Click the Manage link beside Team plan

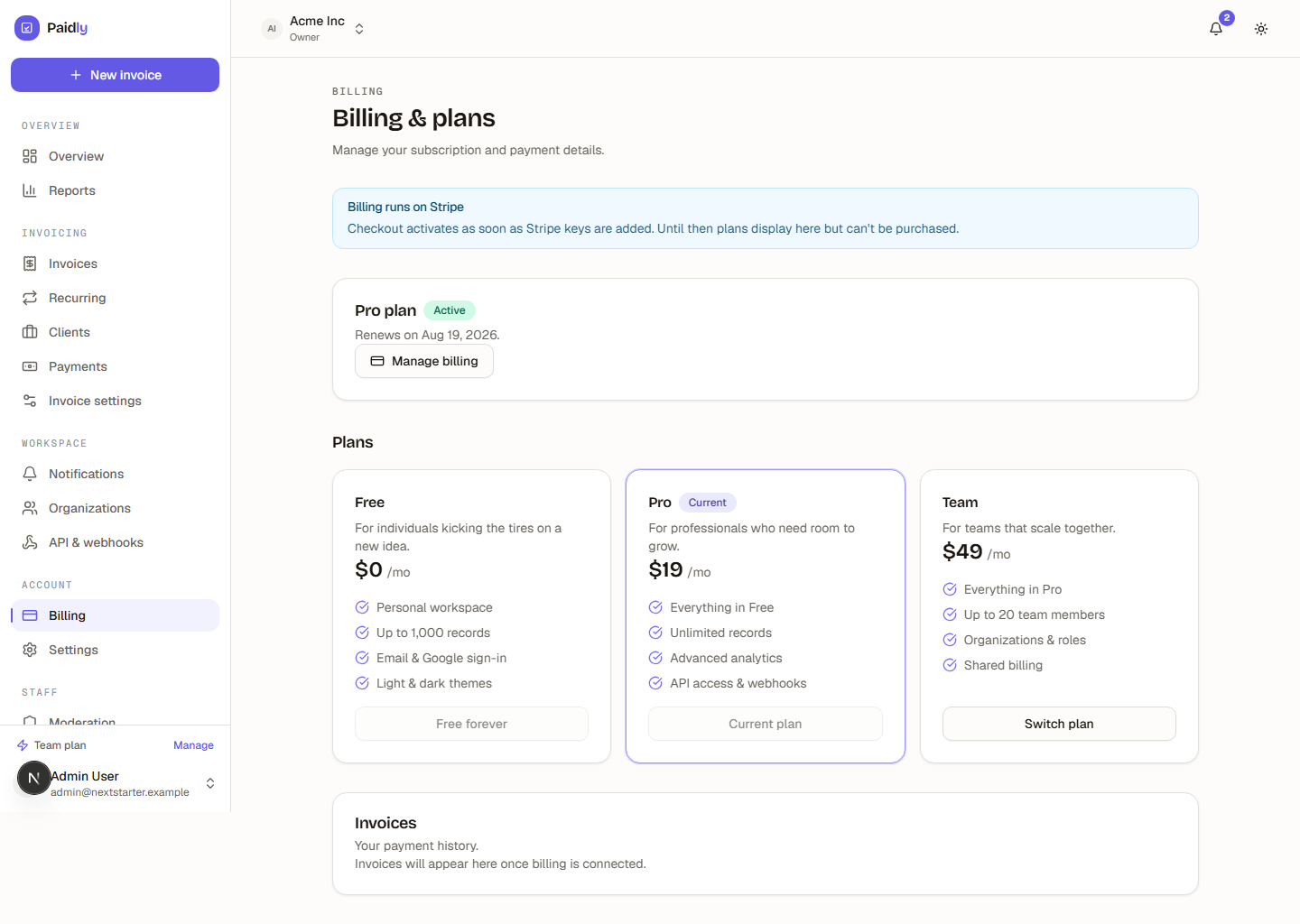pos(193,745)
